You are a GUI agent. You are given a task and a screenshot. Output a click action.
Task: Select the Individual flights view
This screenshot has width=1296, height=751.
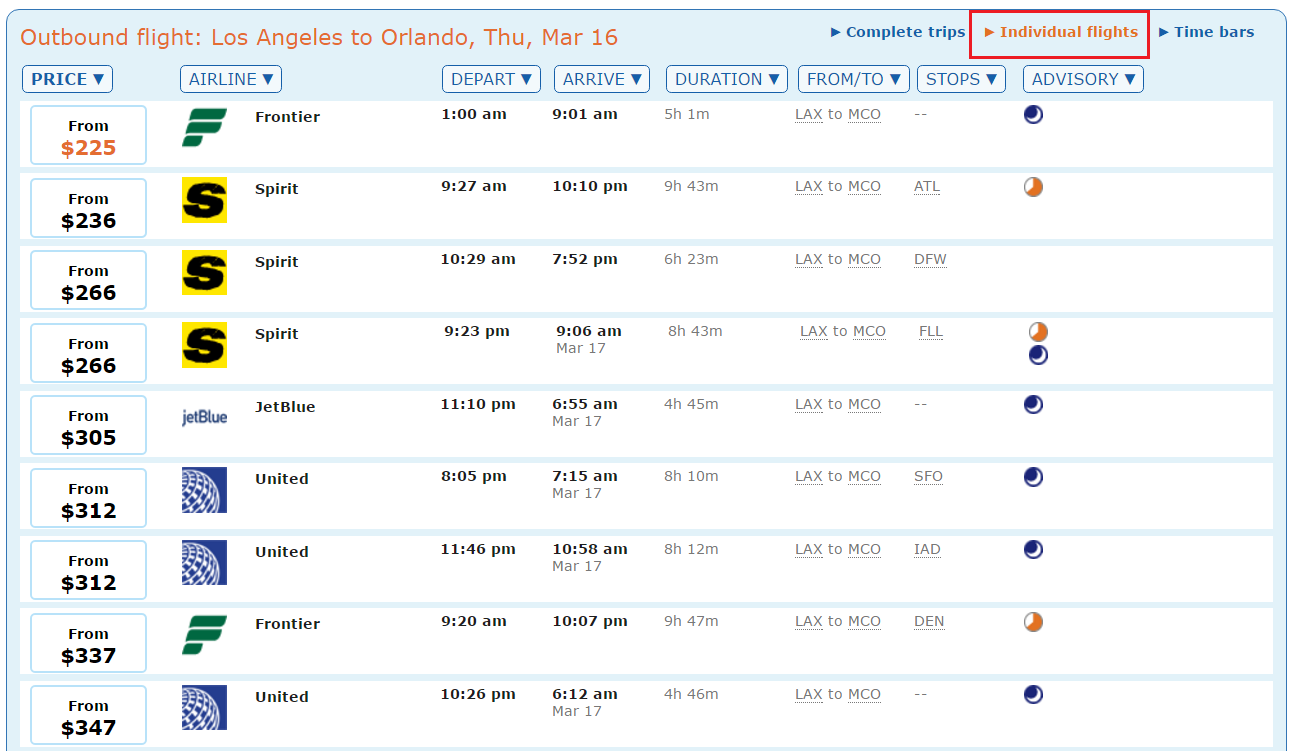pos(1059,31)
